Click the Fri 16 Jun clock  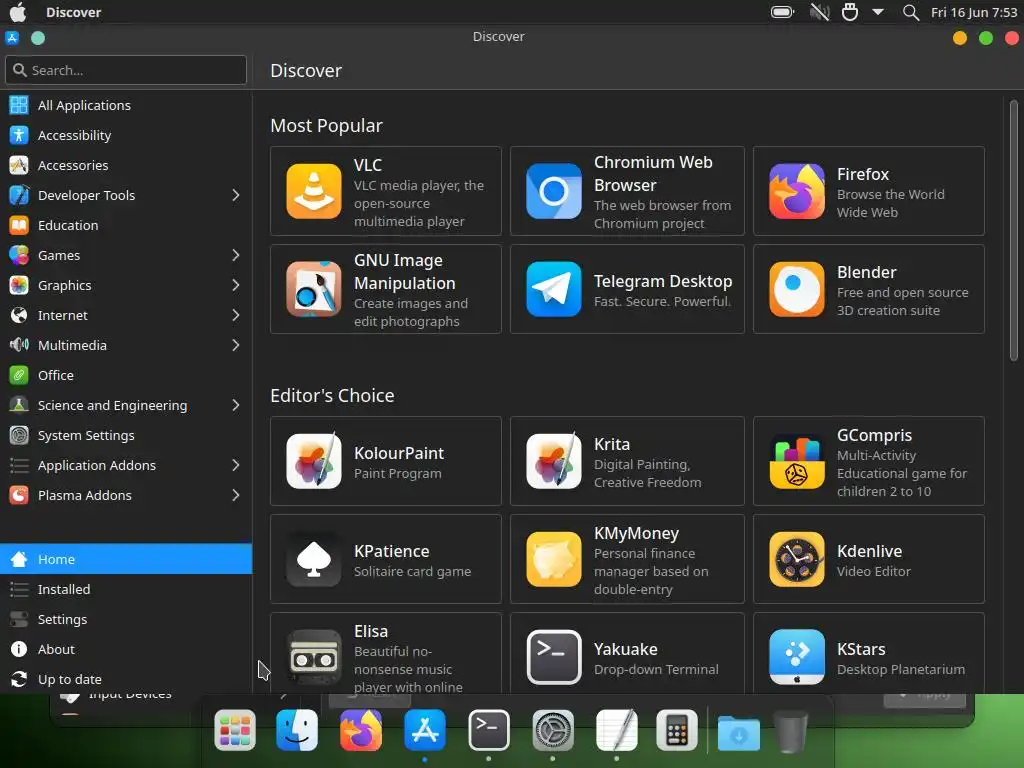coord(974,12)
